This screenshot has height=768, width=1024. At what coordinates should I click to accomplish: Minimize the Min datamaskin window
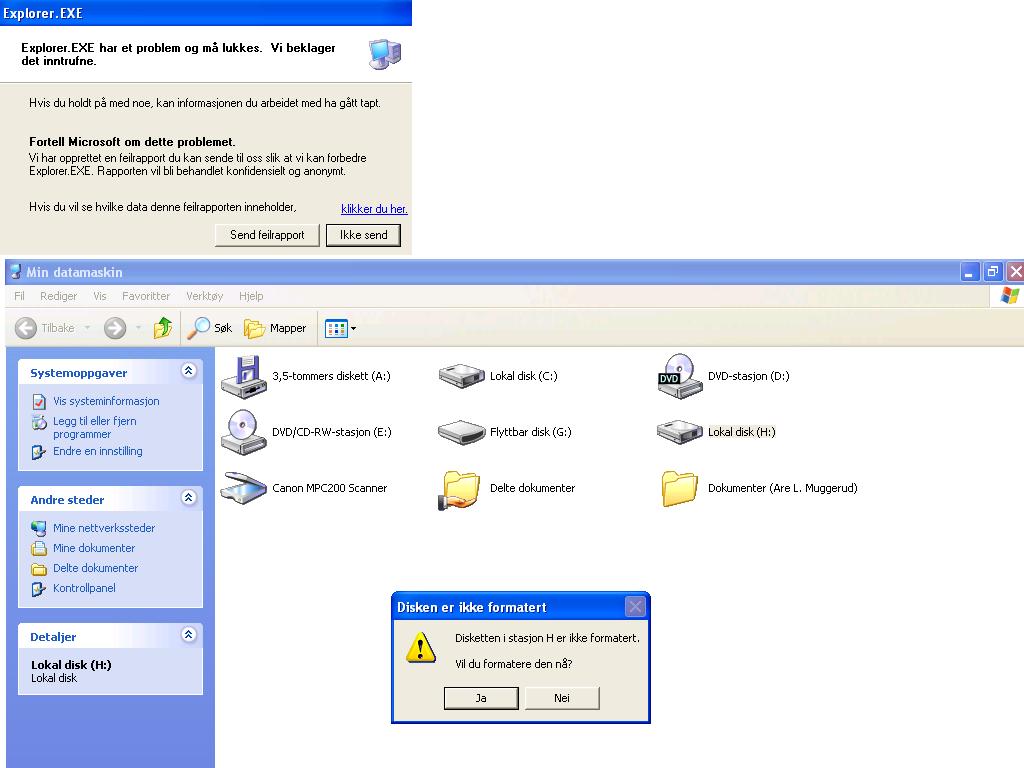tap(970, 272)
